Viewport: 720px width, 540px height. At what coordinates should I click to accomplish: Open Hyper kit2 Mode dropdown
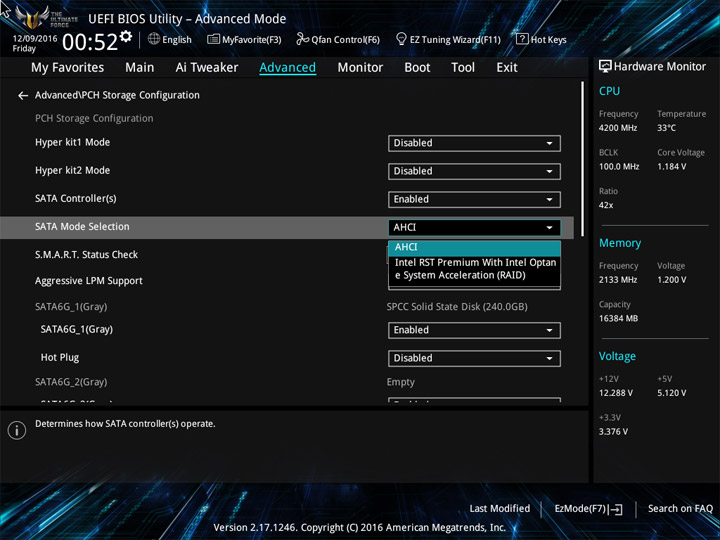[x=474, y=171]
